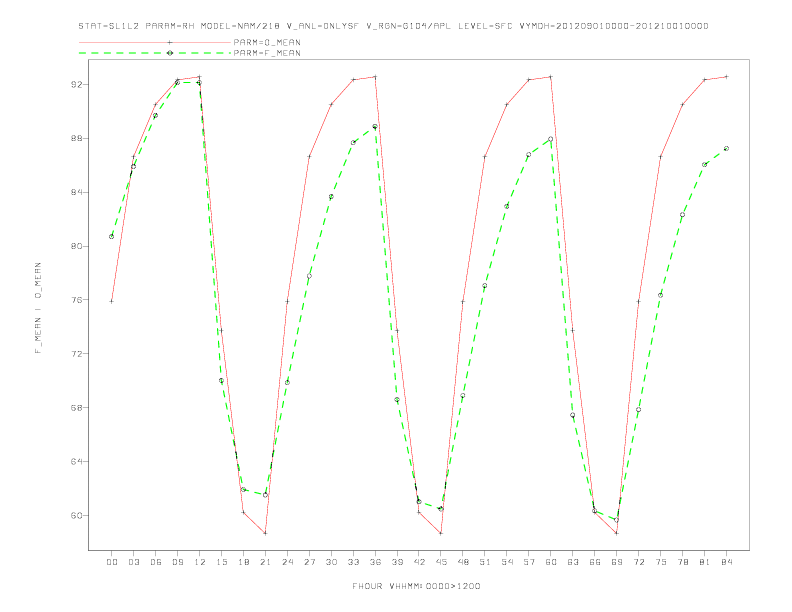Click the 42 hour tick label

point(419,562)
